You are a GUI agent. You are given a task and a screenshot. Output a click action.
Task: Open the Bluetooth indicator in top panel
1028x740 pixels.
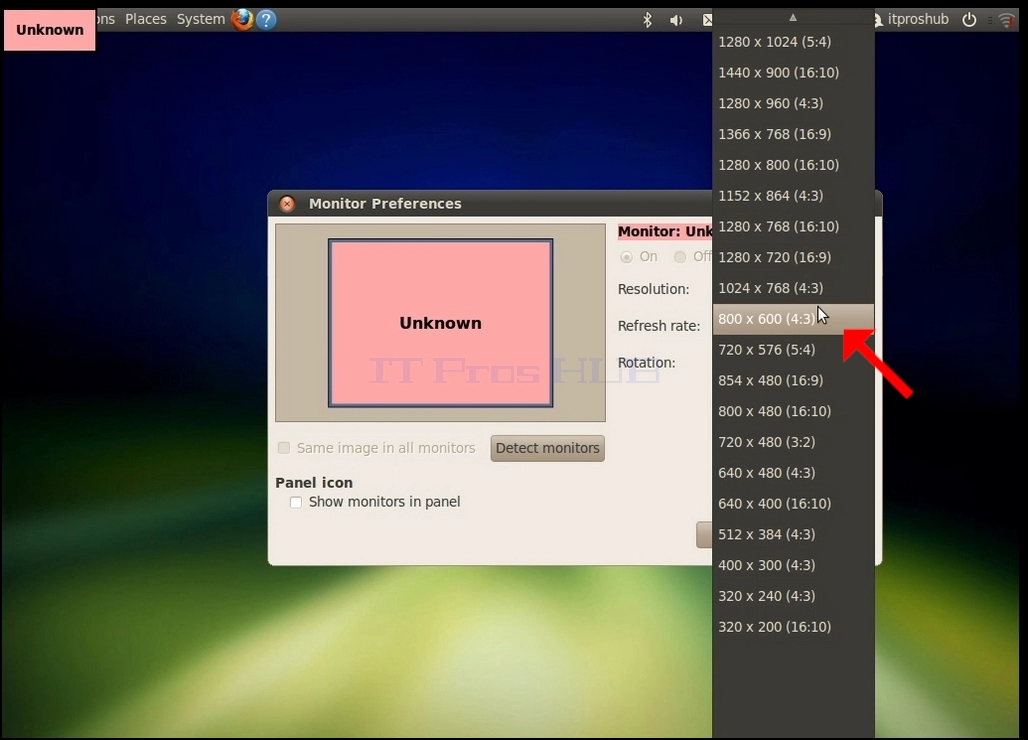[647, 20]
